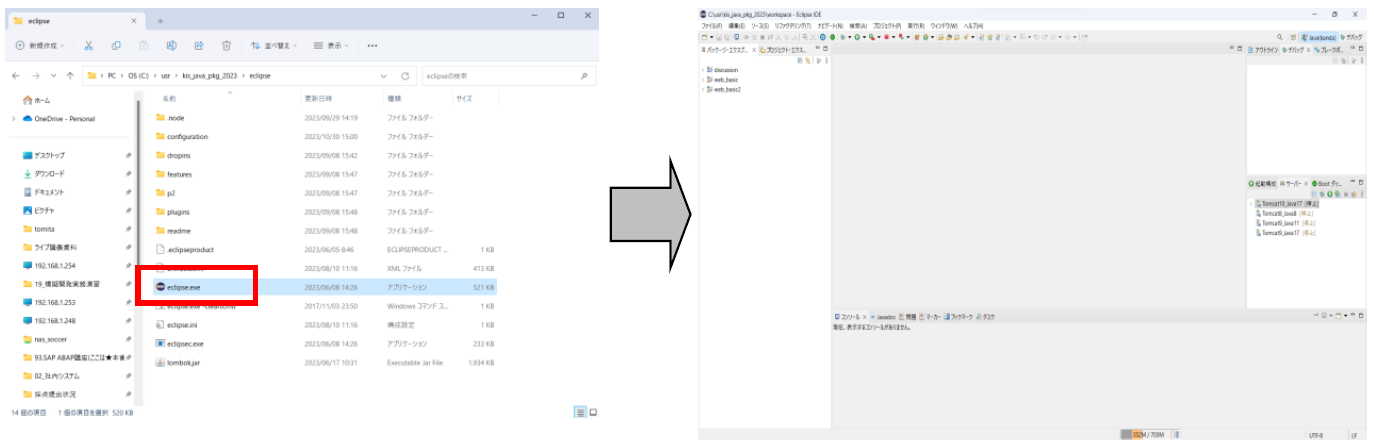Refresh the eclipse folder view
The image size is (1374, 444).
(405, 76)
